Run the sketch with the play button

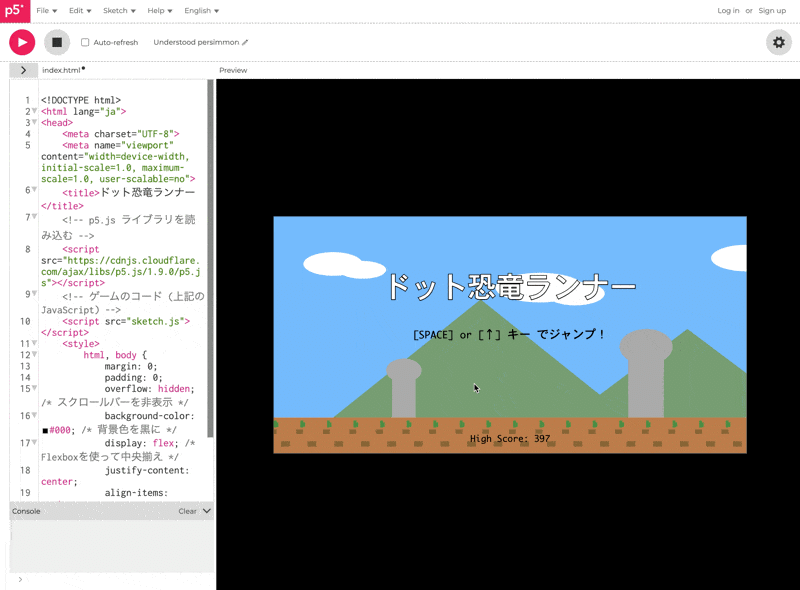click(22, 42)
